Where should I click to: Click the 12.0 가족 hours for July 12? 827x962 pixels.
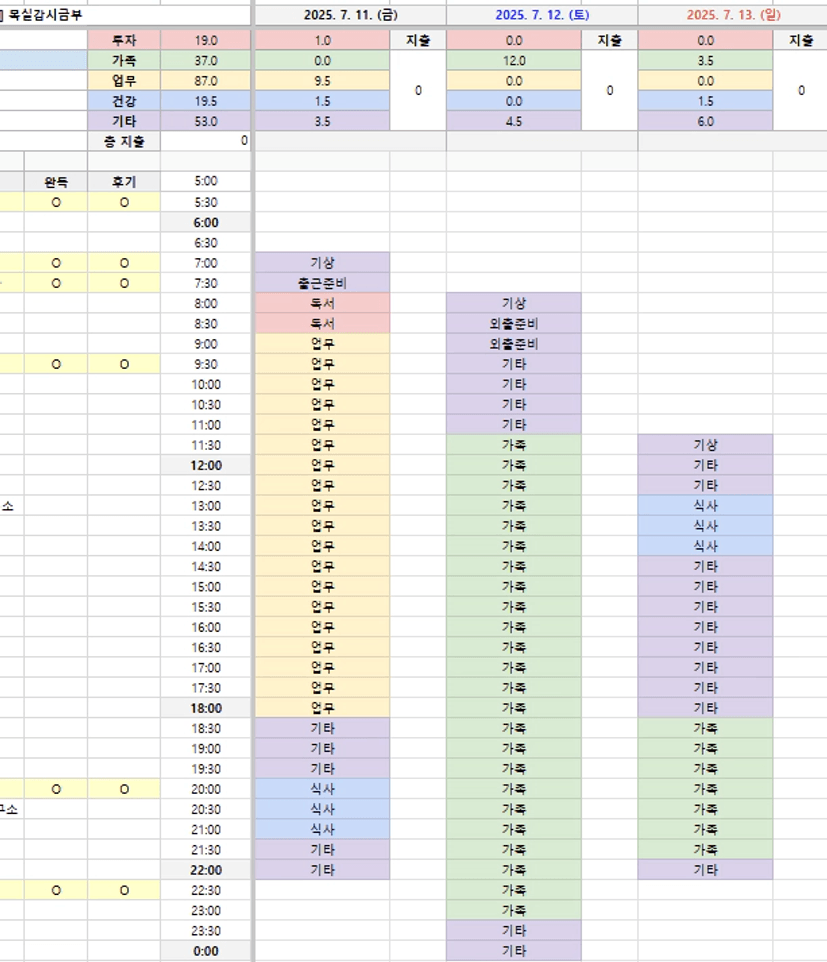514,61
